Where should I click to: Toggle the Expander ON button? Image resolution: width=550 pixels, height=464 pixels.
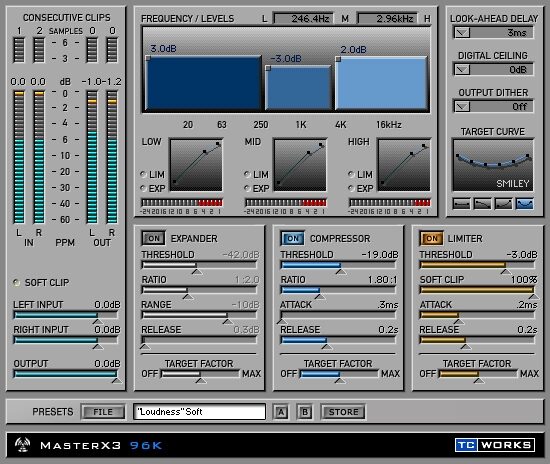pos(153,238)
